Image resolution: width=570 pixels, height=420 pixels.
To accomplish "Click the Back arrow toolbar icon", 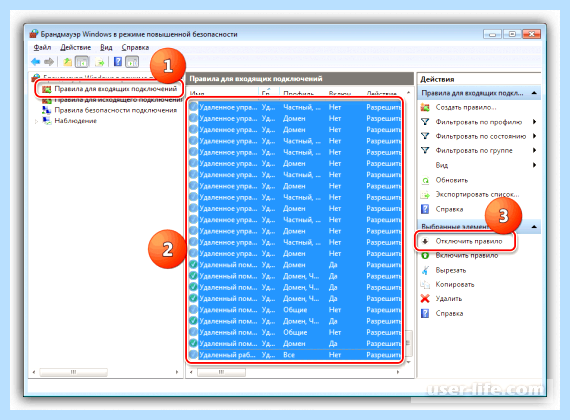I will (36, 62).
